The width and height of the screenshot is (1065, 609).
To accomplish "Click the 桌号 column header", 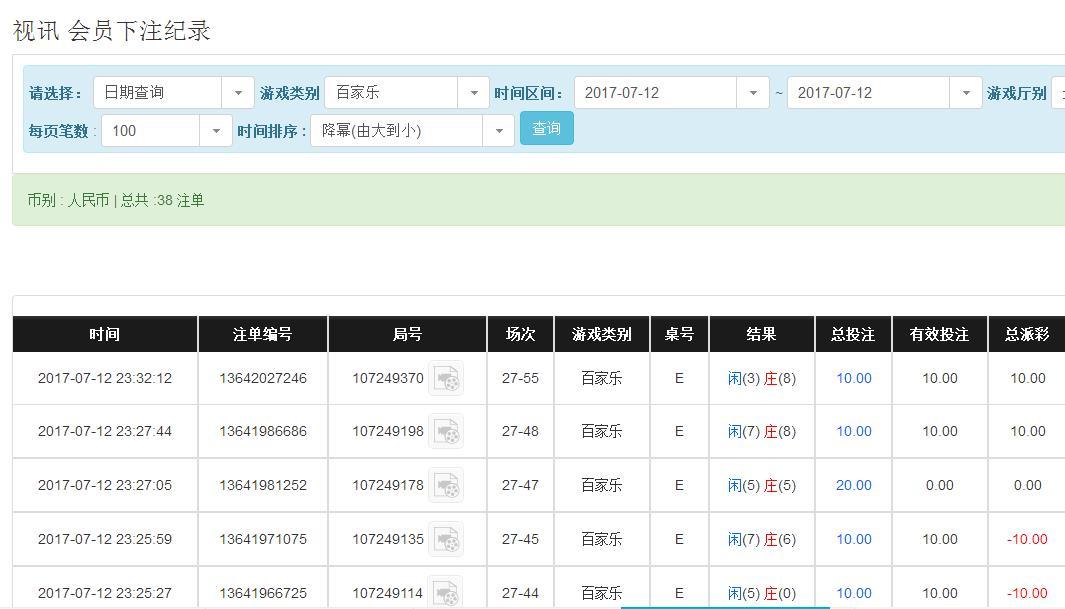I will 679,334.
